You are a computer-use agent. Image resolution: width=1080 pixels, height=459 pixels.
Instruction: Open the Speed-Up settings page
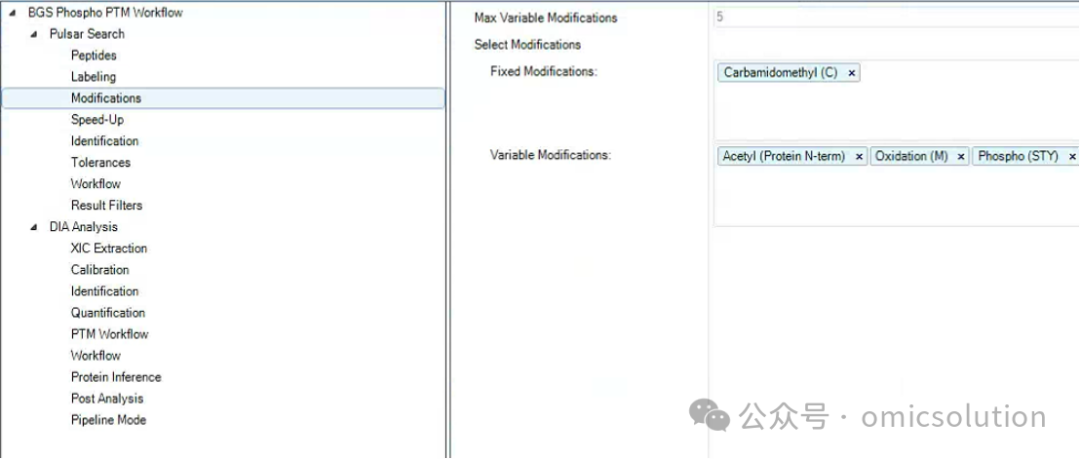tap(97, 120)
